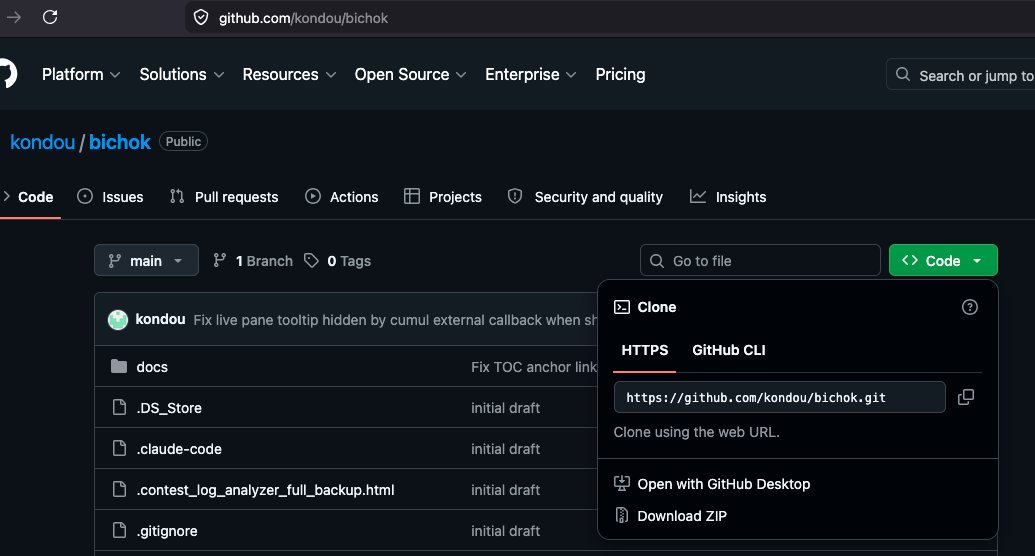
Task: Expand the Open Source menu
Action: 410,75
